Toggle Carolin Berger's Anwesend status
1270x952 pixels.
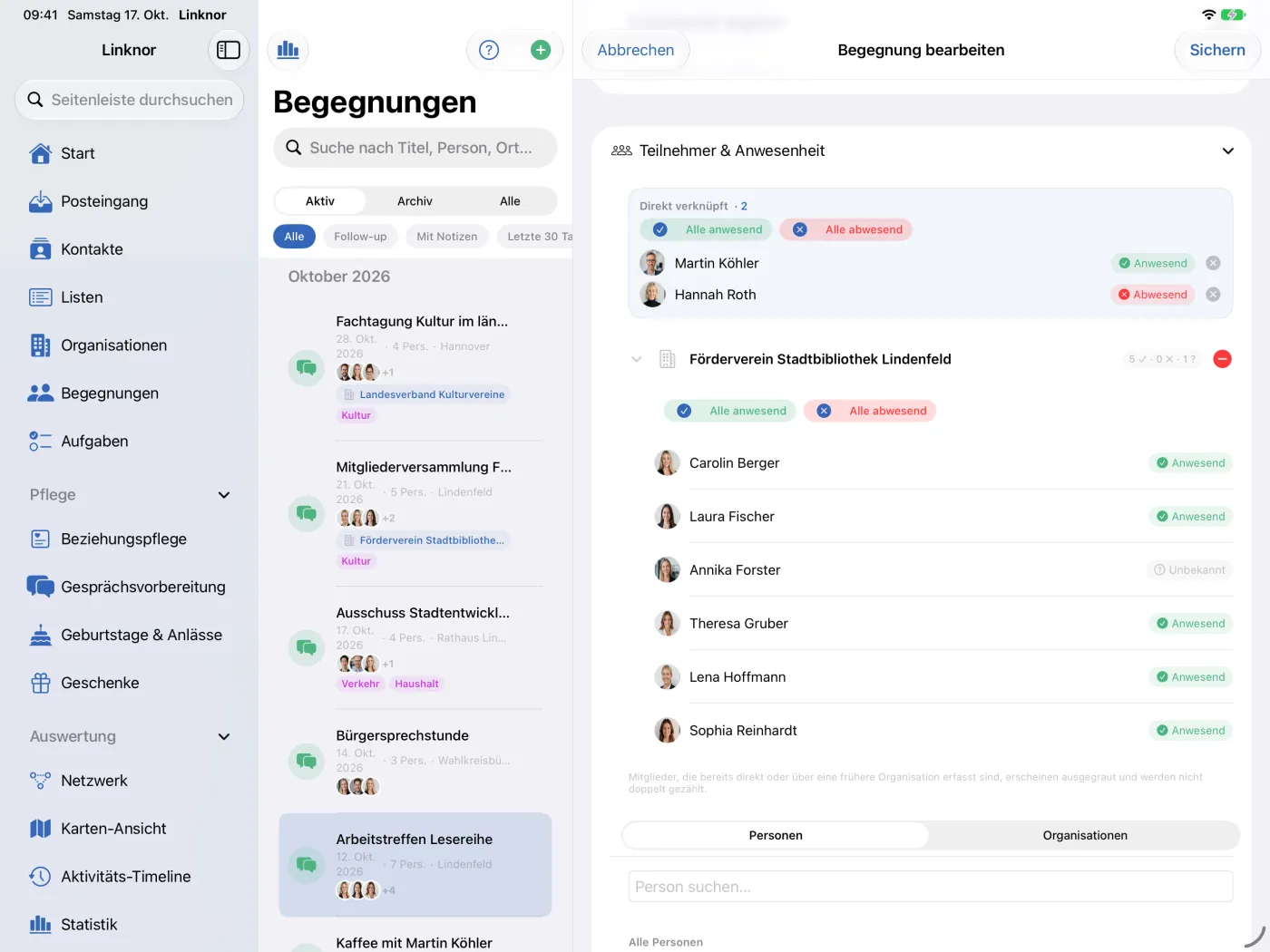click(1191, 463)
